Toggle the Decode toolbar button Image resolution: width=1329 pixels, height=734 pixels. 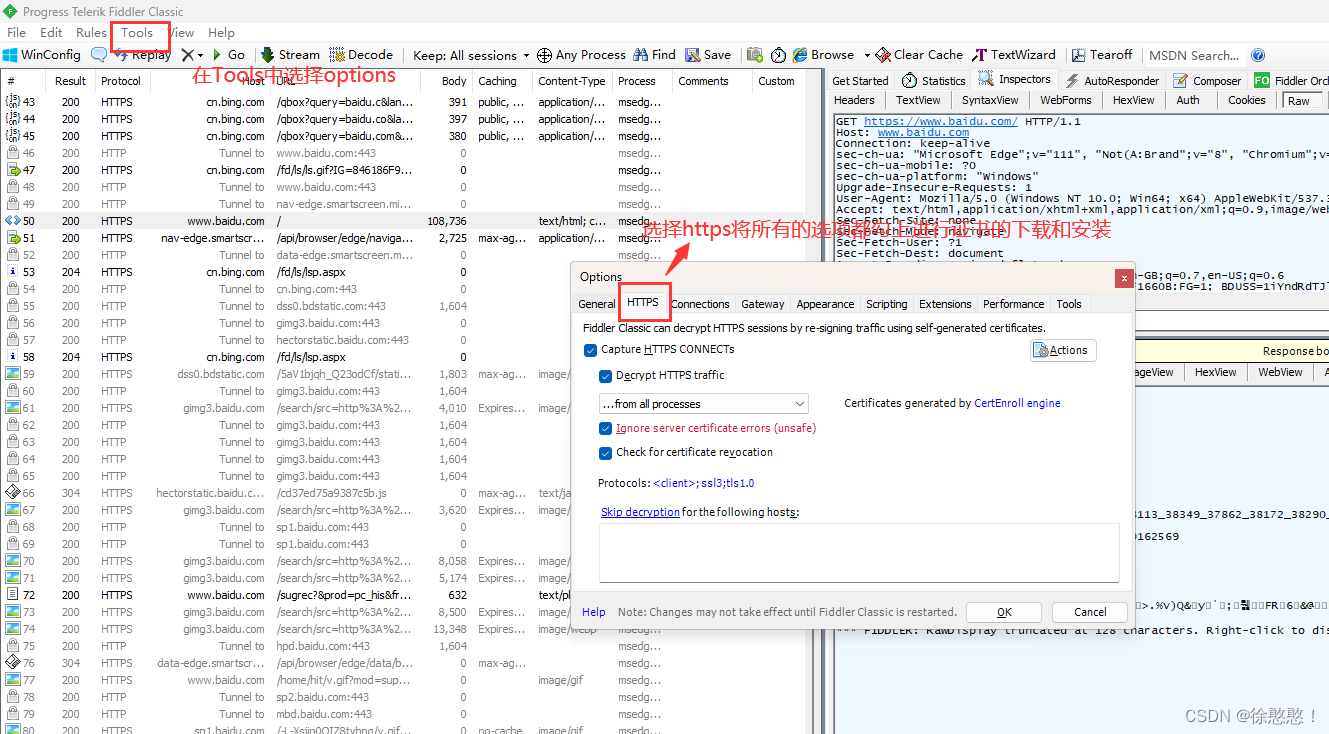pyautogui.click(x=361, y=55)
